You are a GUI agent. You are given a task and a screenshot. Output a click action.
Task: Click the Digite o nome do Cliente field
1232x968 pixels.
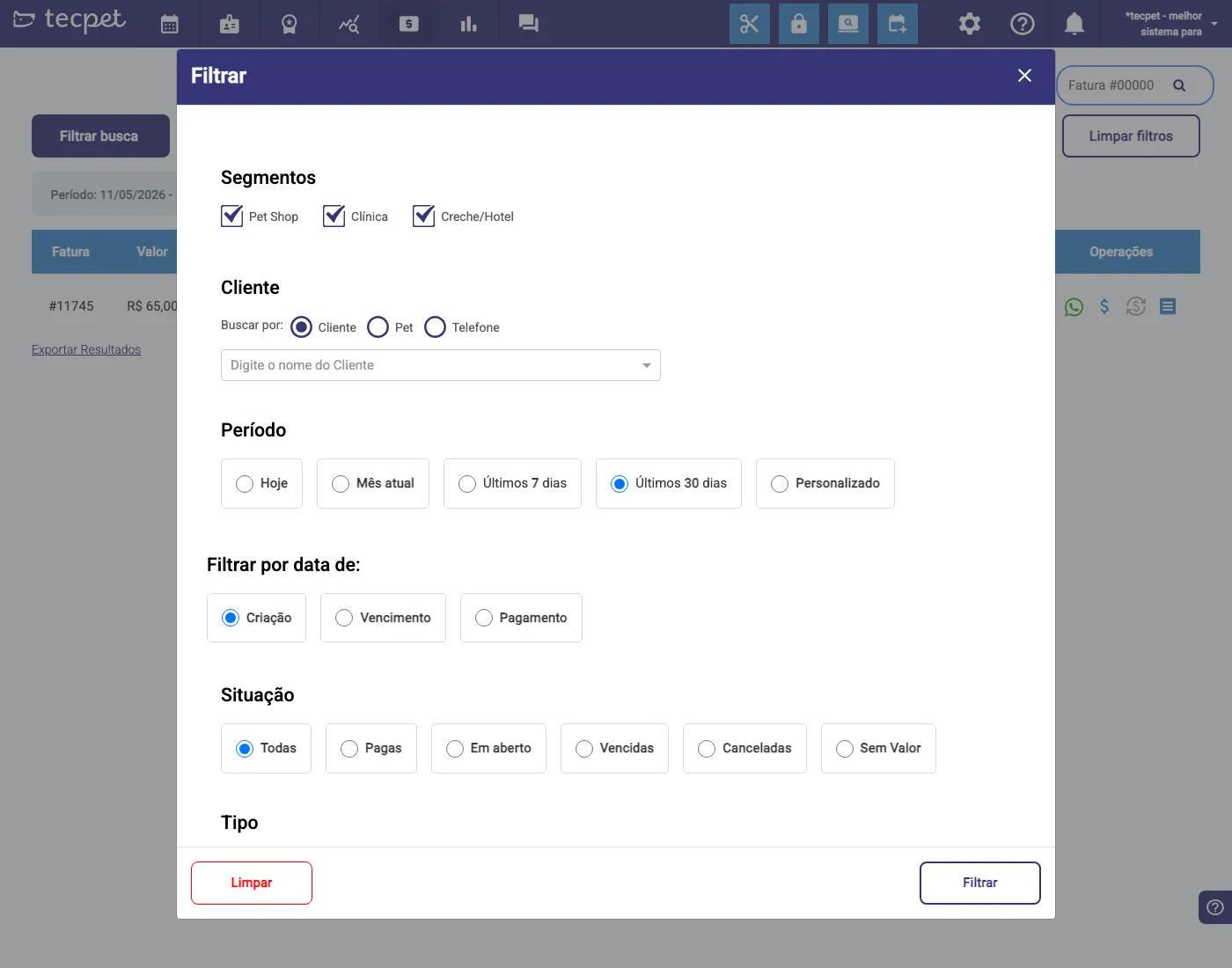coord(440,365)
